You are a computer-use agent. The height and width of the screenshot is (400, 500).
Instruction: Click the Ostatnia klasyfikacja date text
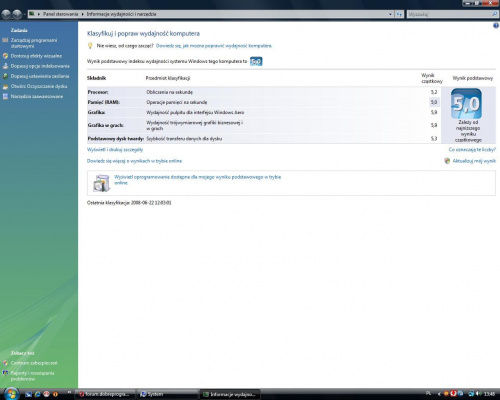pos(129,203)
